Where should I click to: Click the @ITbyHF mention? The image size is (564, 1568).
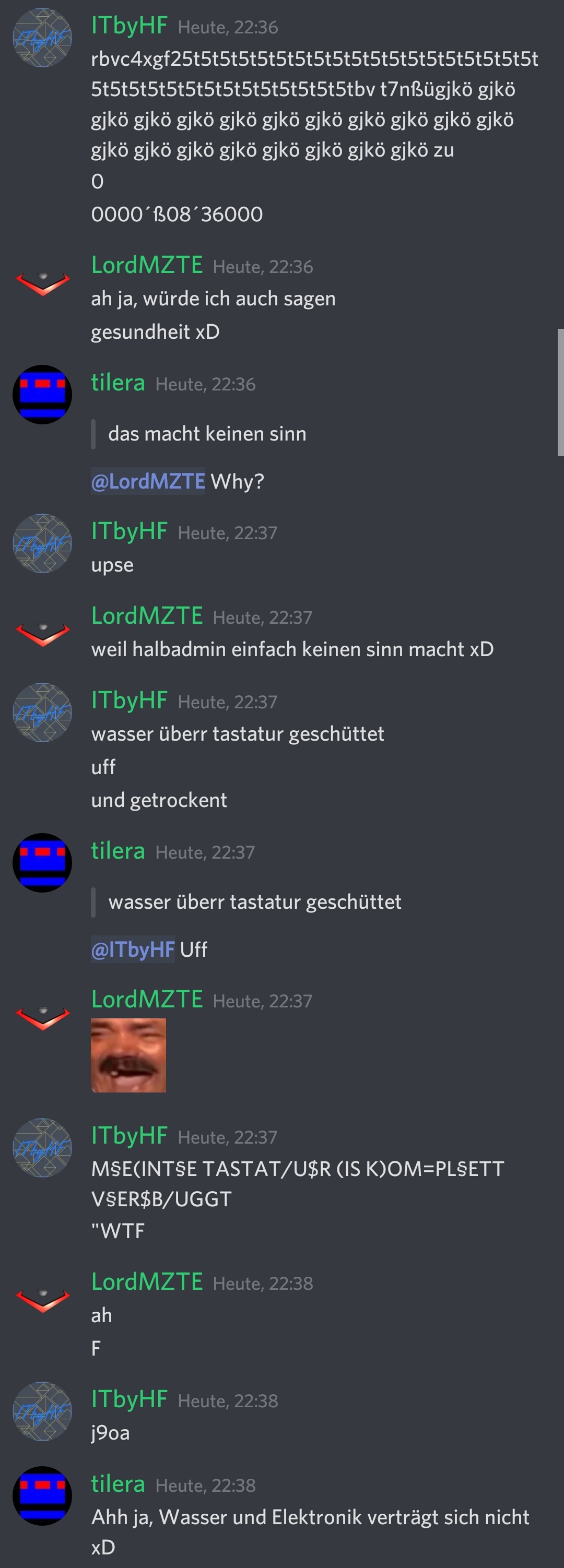[x=133, y=949]
